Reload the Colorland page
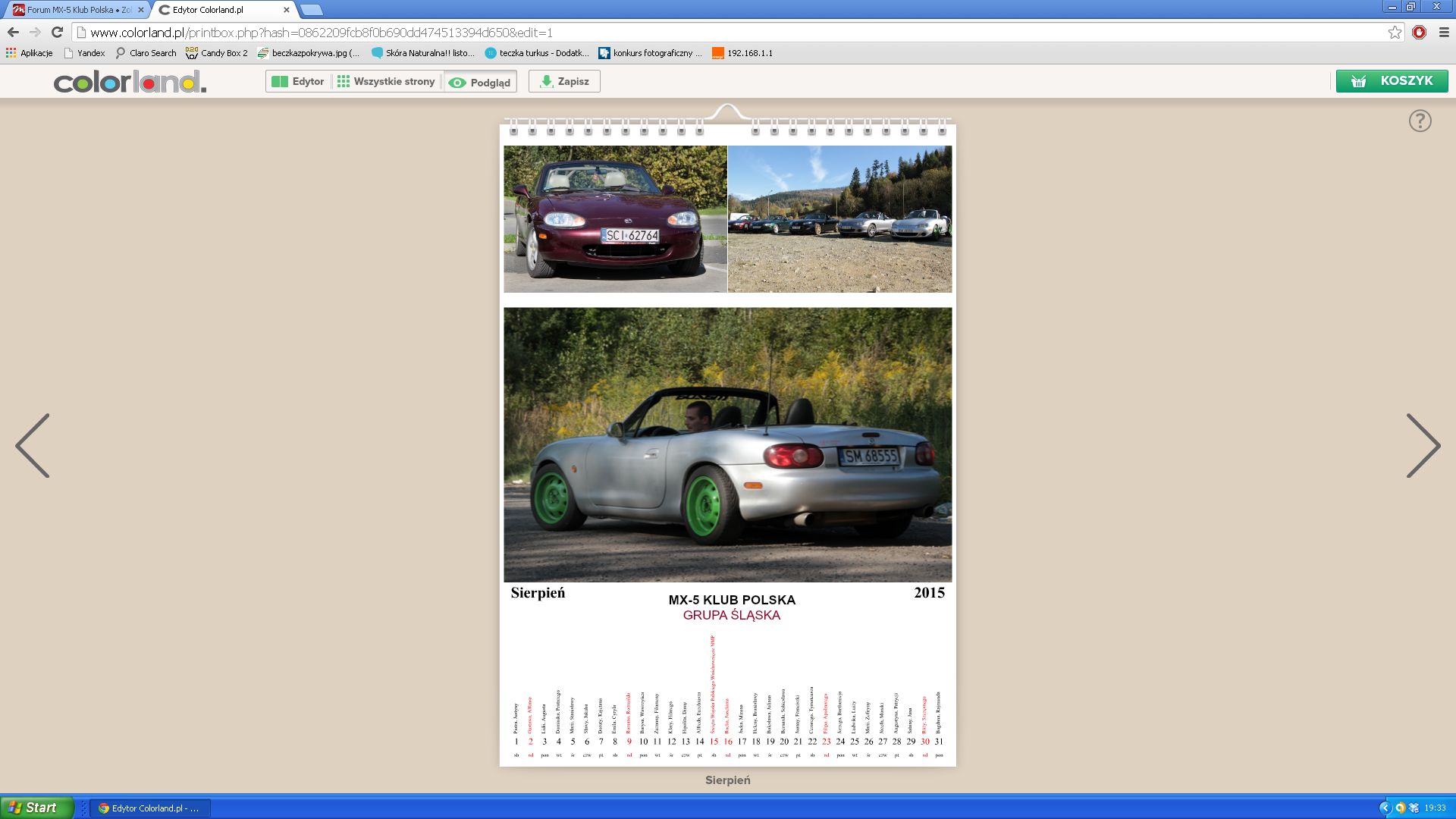This screenshot has height=819, width=1456. pyautogui.click(x=57, y=32)
